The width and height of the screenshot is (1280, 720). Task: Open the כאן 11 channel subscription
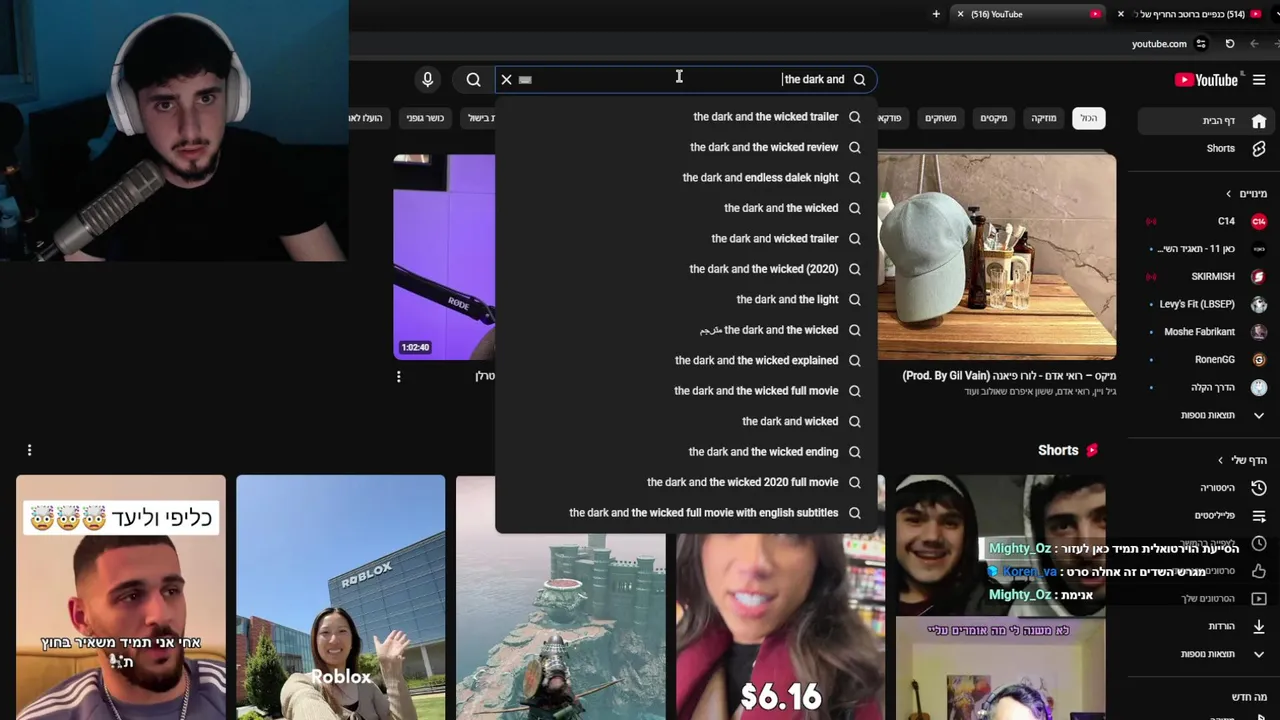pyautogui.click(x=1205, y=249)
